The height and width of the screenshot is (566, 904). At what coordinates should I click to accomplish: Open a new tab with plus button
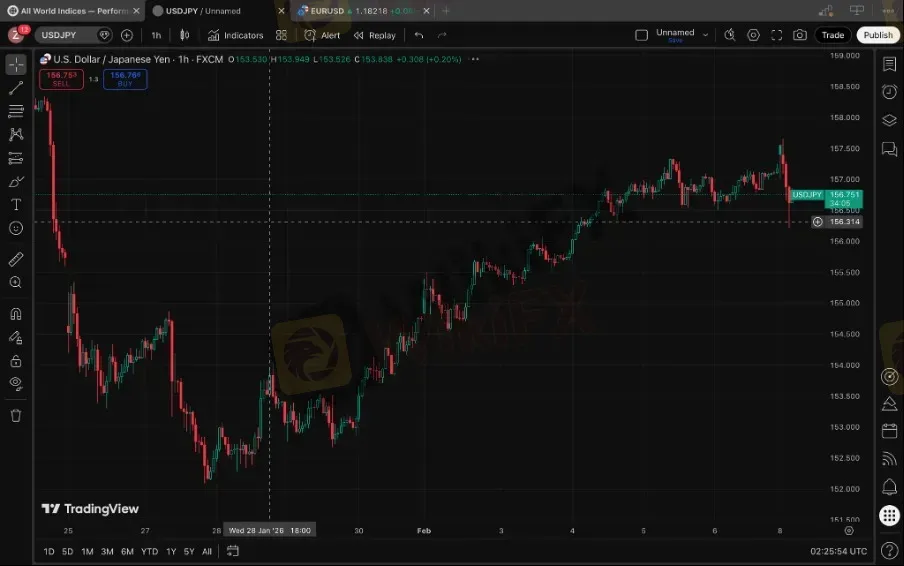(x=446, y=10)
